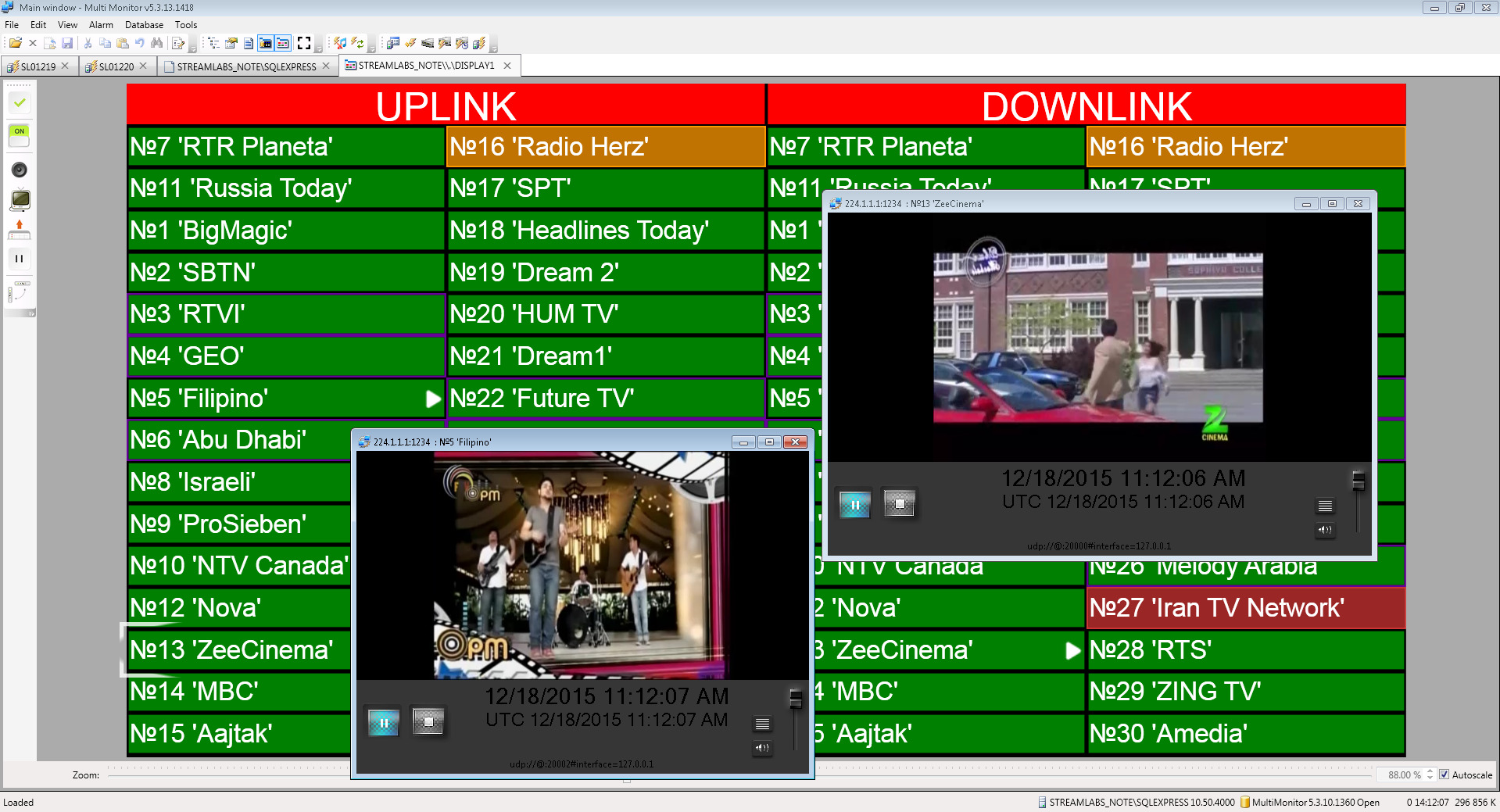The image size is (1500, 812).
Task: Click the green checkmark sidebar icon
Action: click(x=20, y=102)
